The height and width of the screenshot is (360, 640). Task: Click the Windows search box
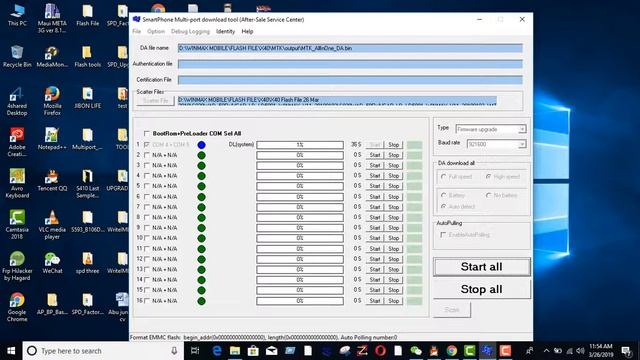(x=102, y=351)
